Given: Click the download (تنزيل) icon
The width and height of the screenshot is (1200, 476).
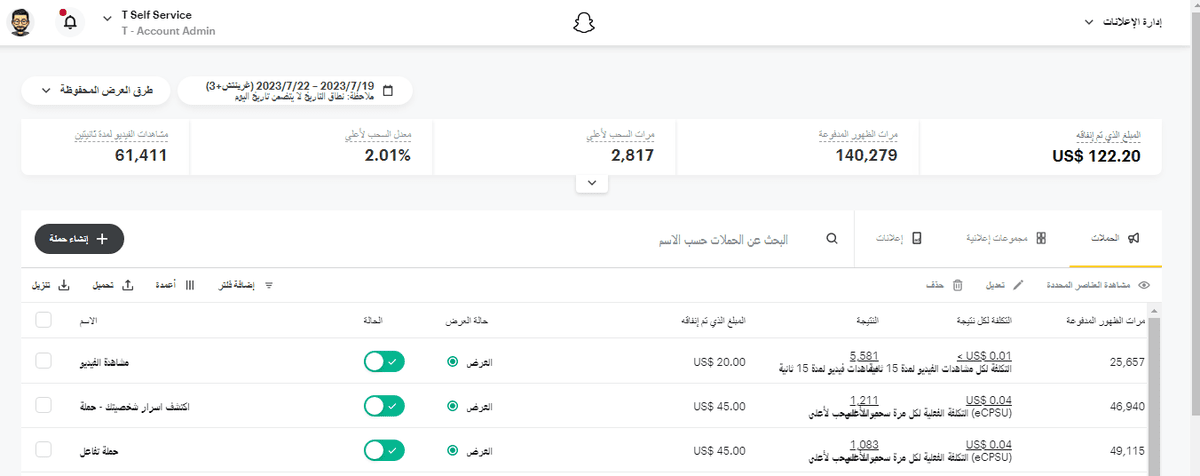Looking at the screenshot, I should (64, 285).
